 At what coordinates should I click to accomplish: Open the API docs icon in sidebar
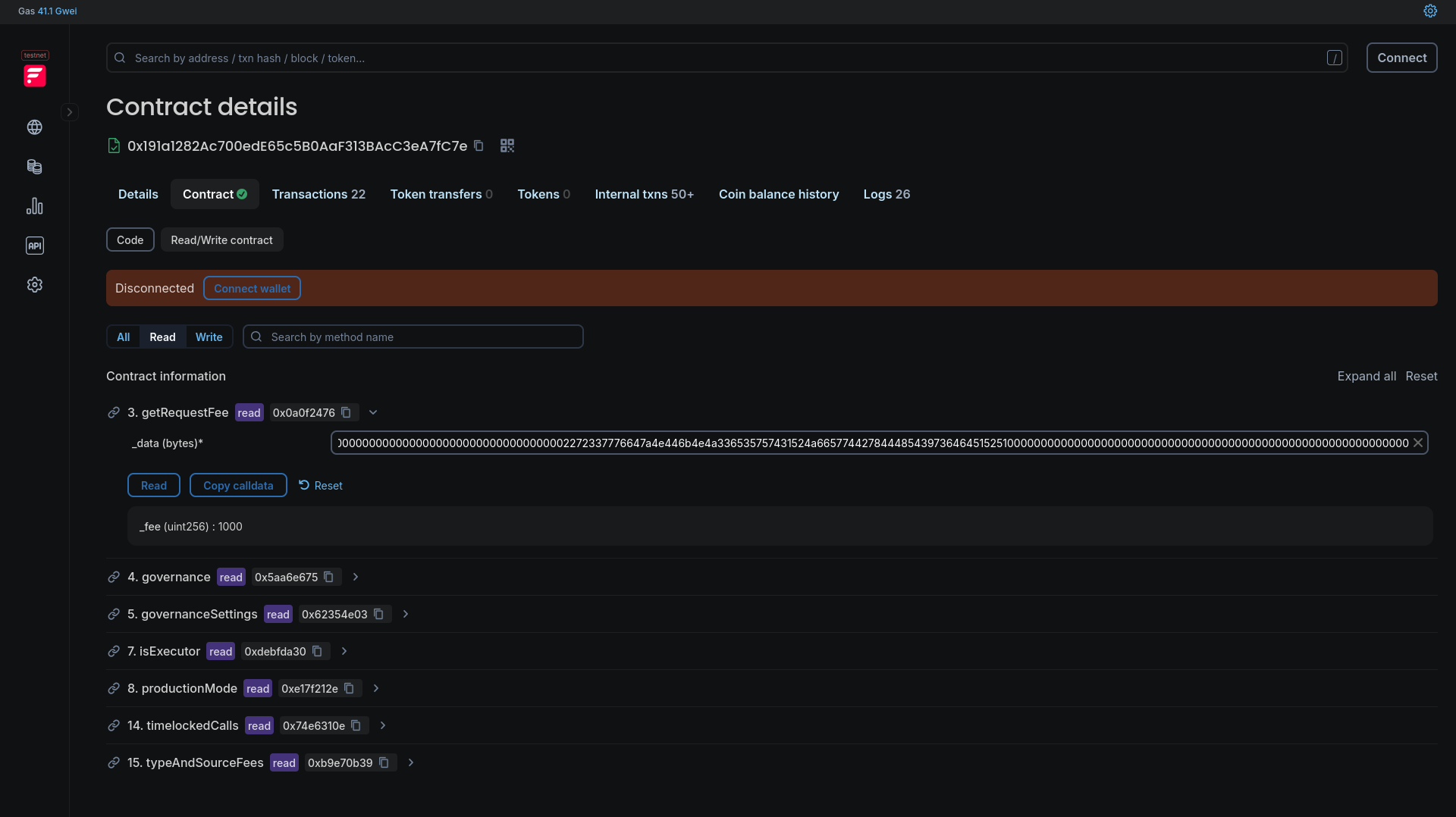point(34,246)
